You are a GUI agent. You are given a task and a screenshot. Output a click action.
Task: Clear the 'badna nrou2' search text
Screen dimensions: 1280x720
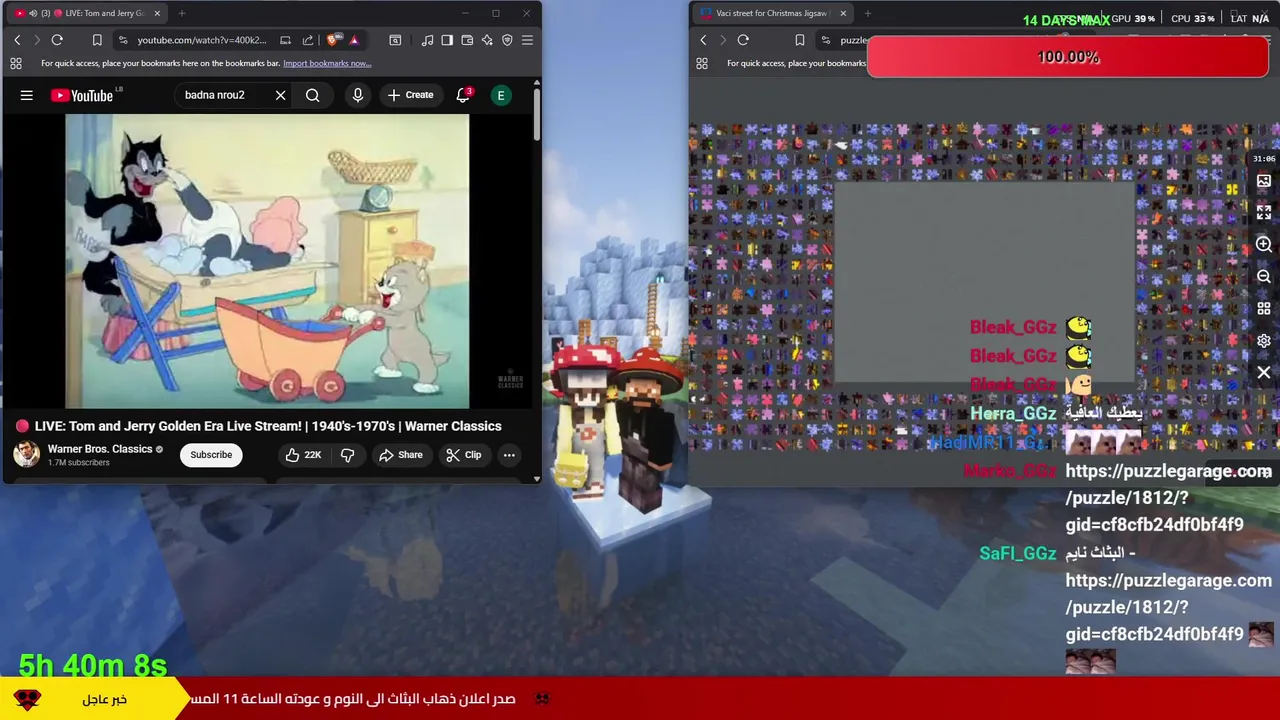click(280, 95)
